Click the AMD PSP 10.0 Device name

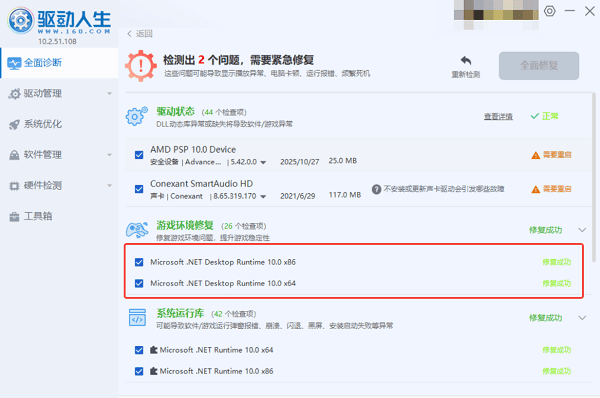point(193,150)
